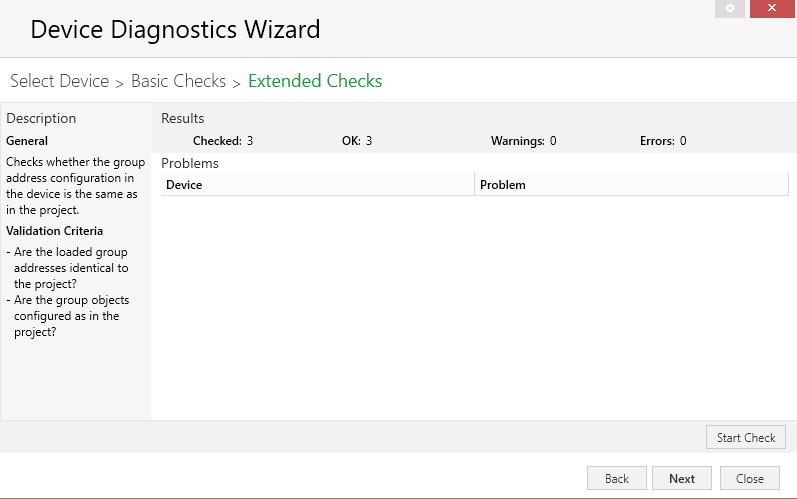Go to Next wizard step

click(682, 478)
